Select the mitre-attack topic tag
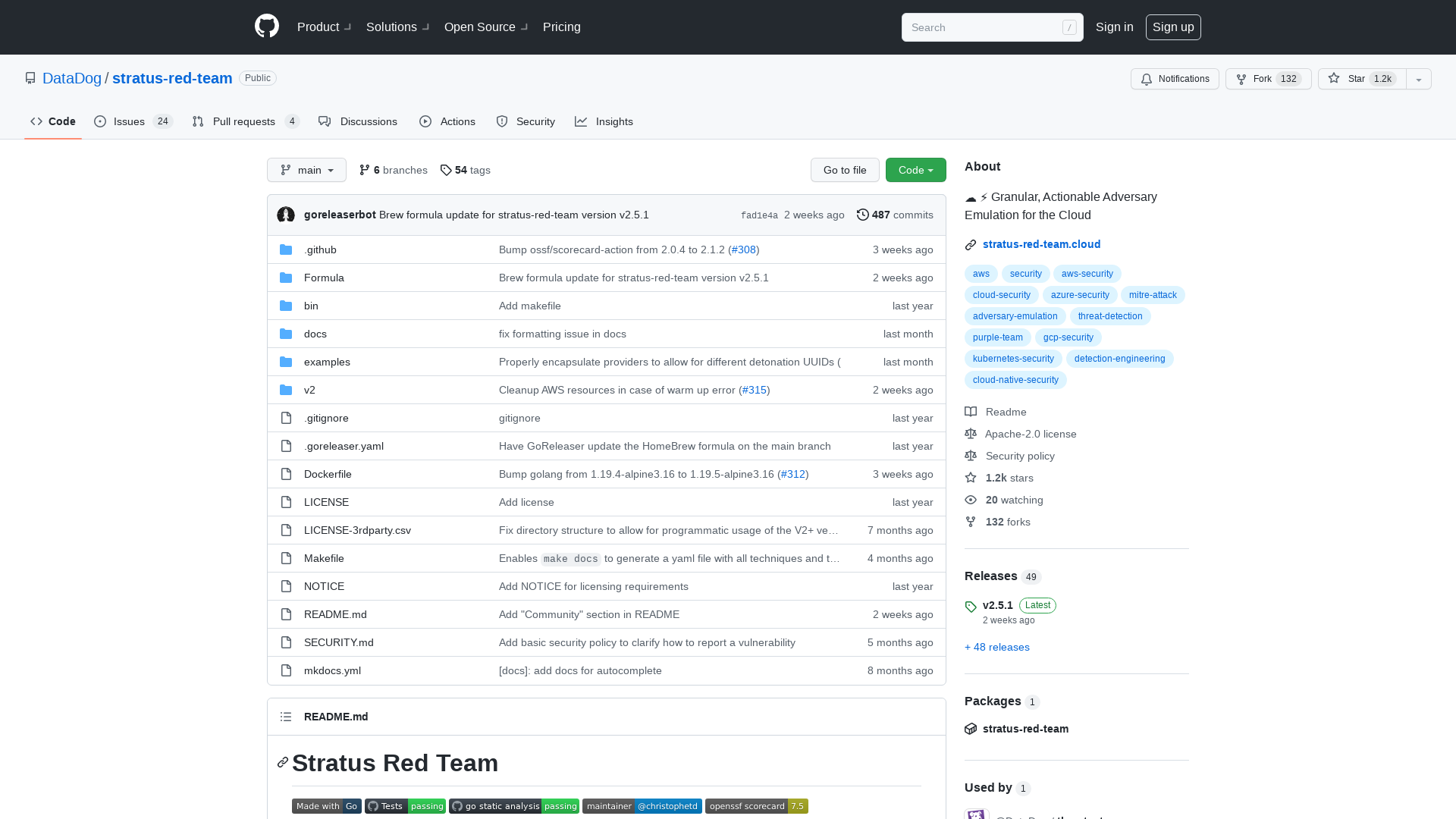 click(1153, 295)
